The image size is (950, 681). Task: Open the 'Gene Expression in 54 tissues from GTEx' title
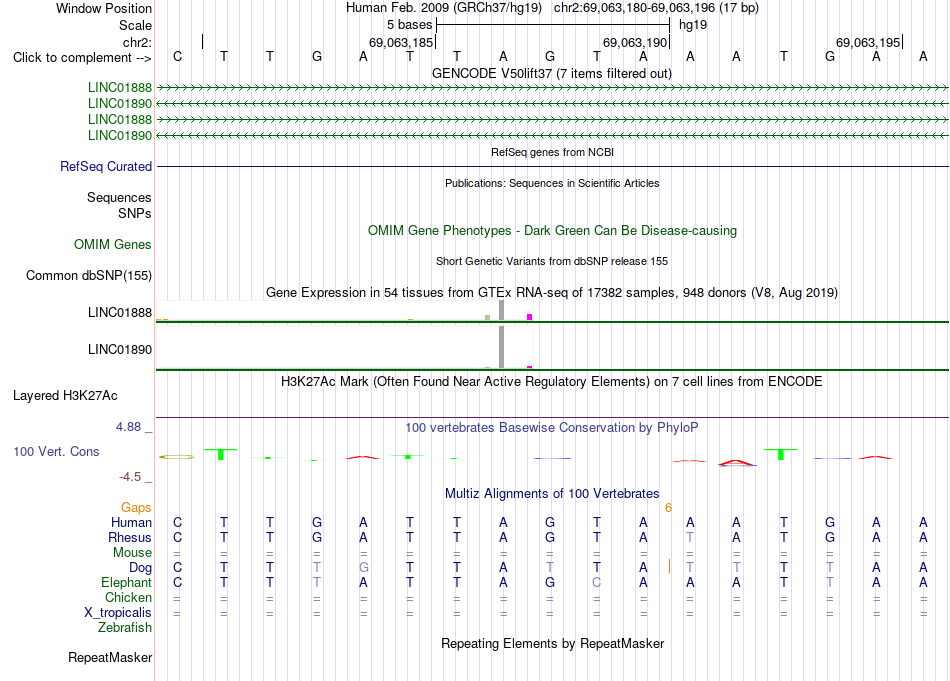552,293
